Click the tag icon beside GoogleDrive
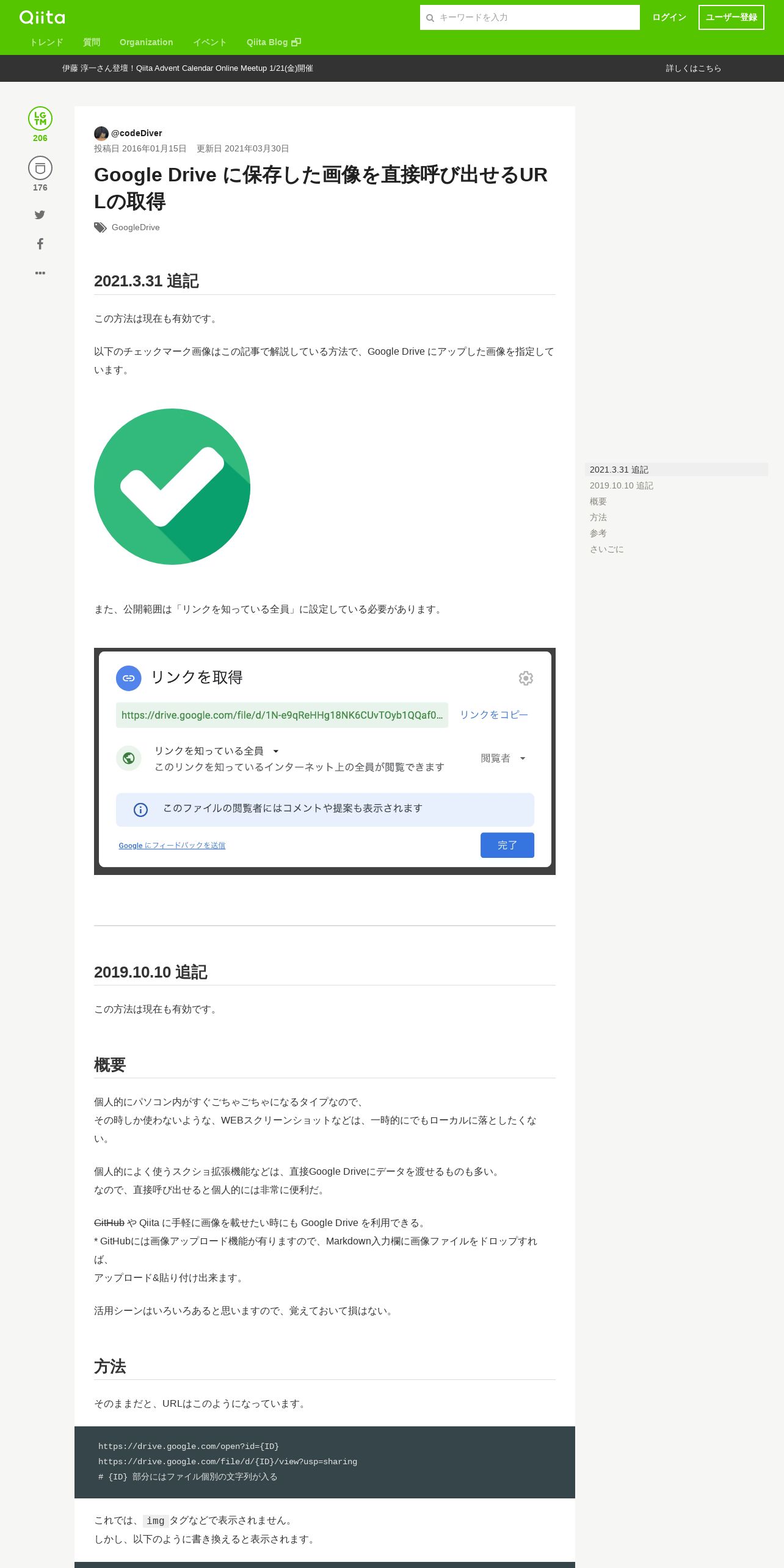This screenshot has width=784, height=1568. point(100,228)
